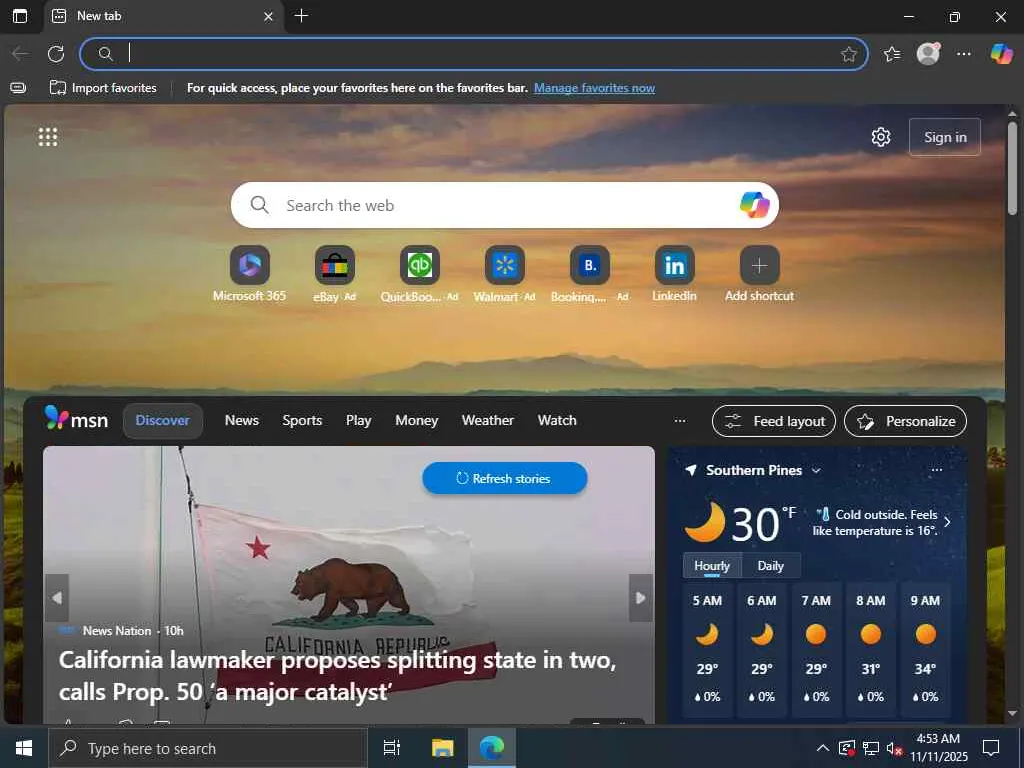Image resolution: width=1024 pixels, height=768 pixels.
Task: Open the app launcher grid icon
Action: [48, 136]
